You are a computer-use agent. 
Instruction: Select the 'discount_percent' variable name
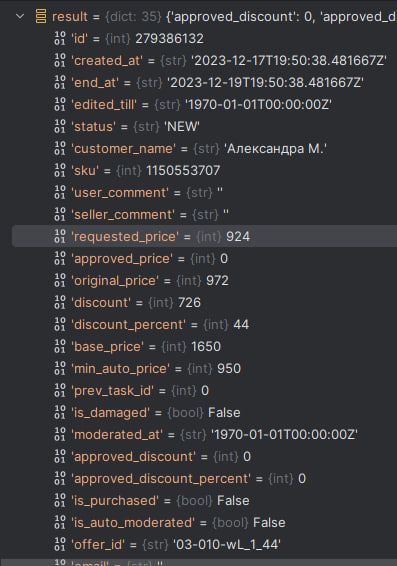pyautogui.click(x=129, y=325)
